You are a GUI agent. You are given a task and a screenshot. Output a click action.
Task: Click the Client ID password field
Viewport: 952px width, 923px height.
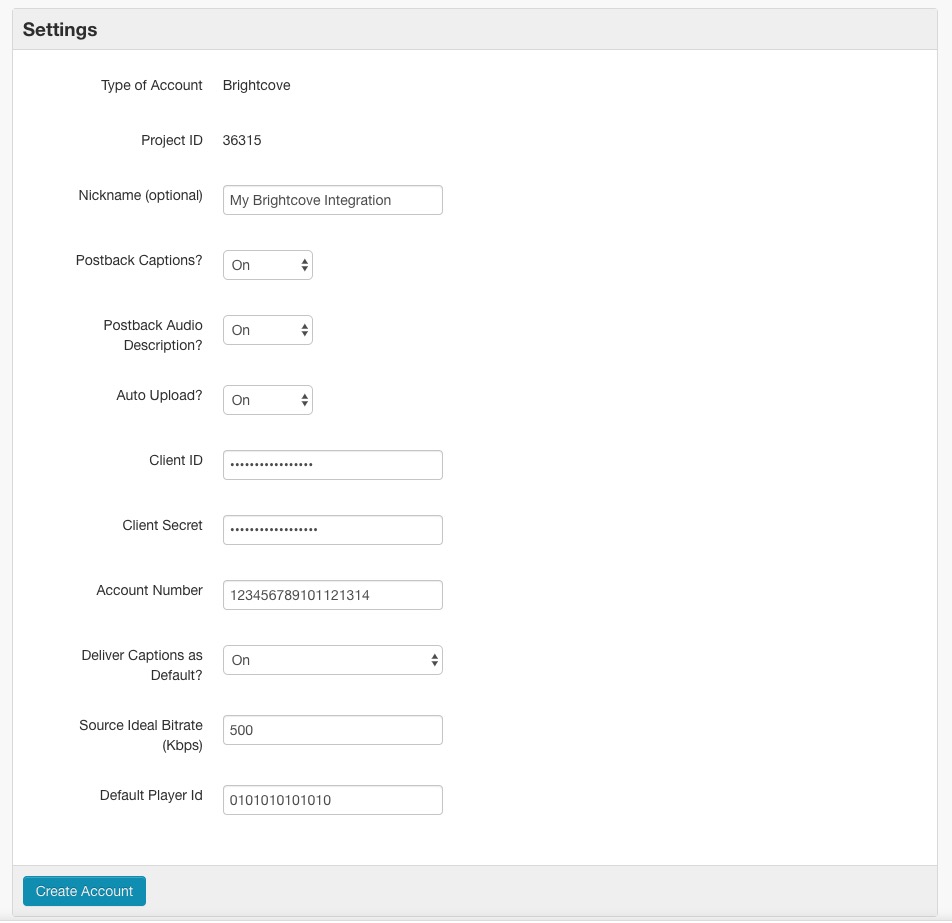[333, 465]
